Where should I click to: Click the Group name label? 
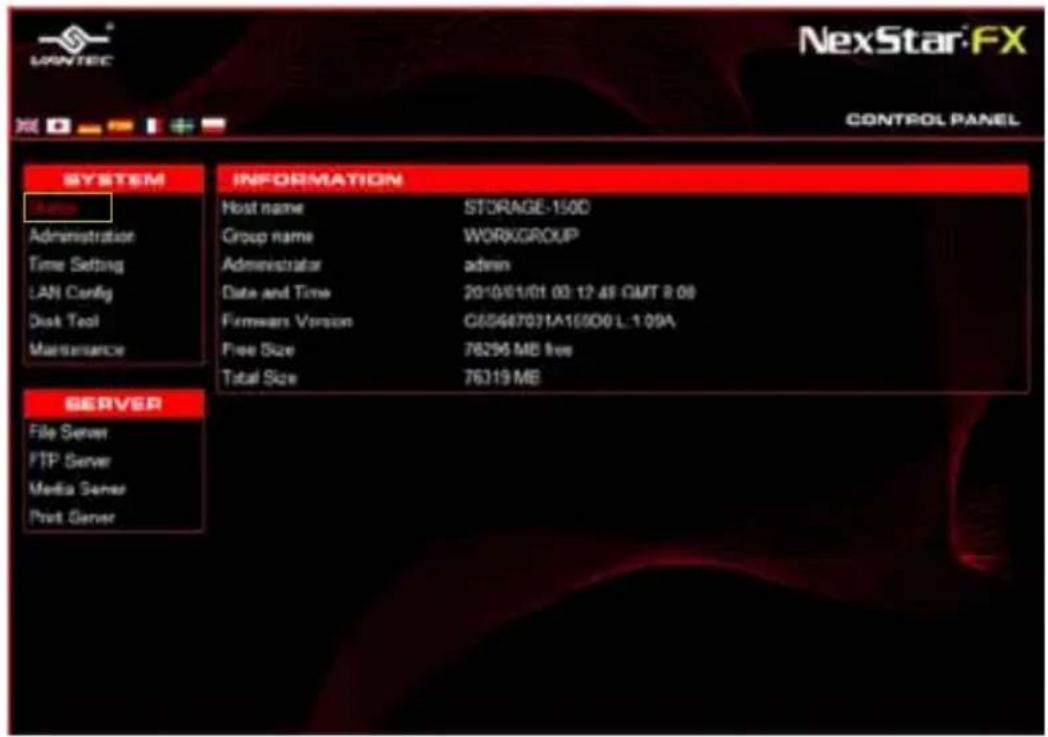(x=267, y=236)
